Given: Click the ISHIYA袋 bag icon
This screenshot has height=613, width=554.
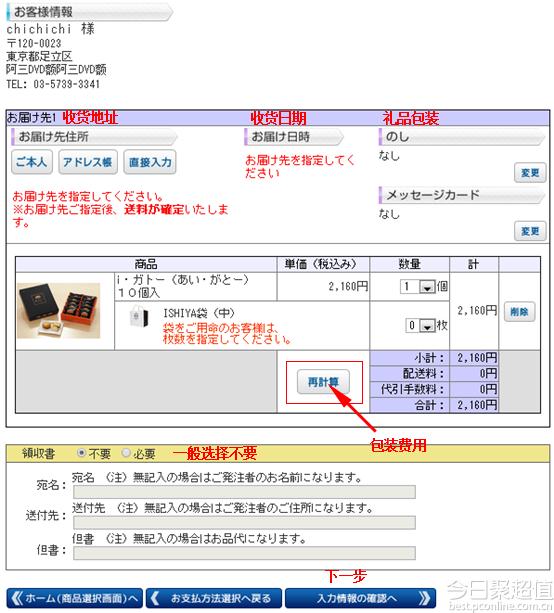Looking at the screenshot, I should coord(139,316).
